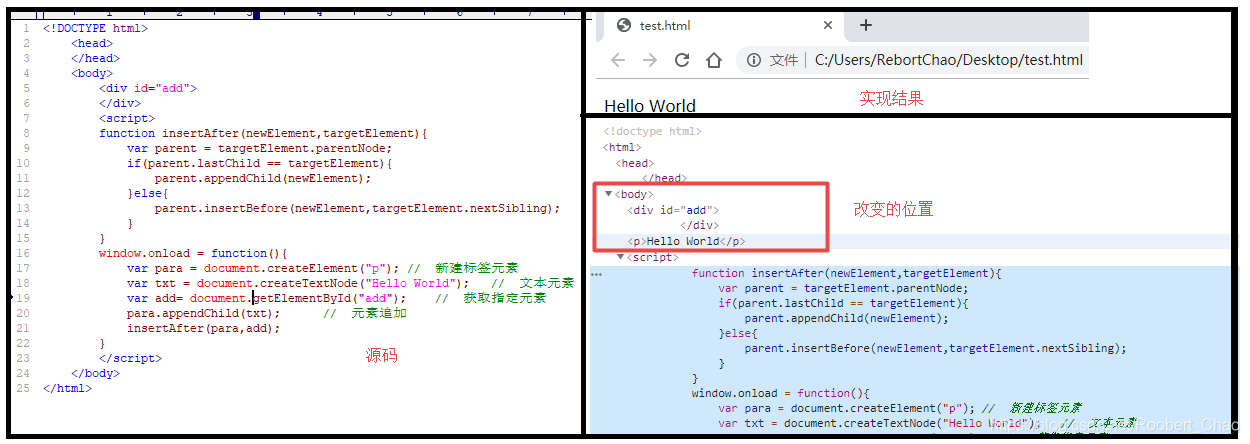Click the <head> line in the source editor

[x=92, y=43]
